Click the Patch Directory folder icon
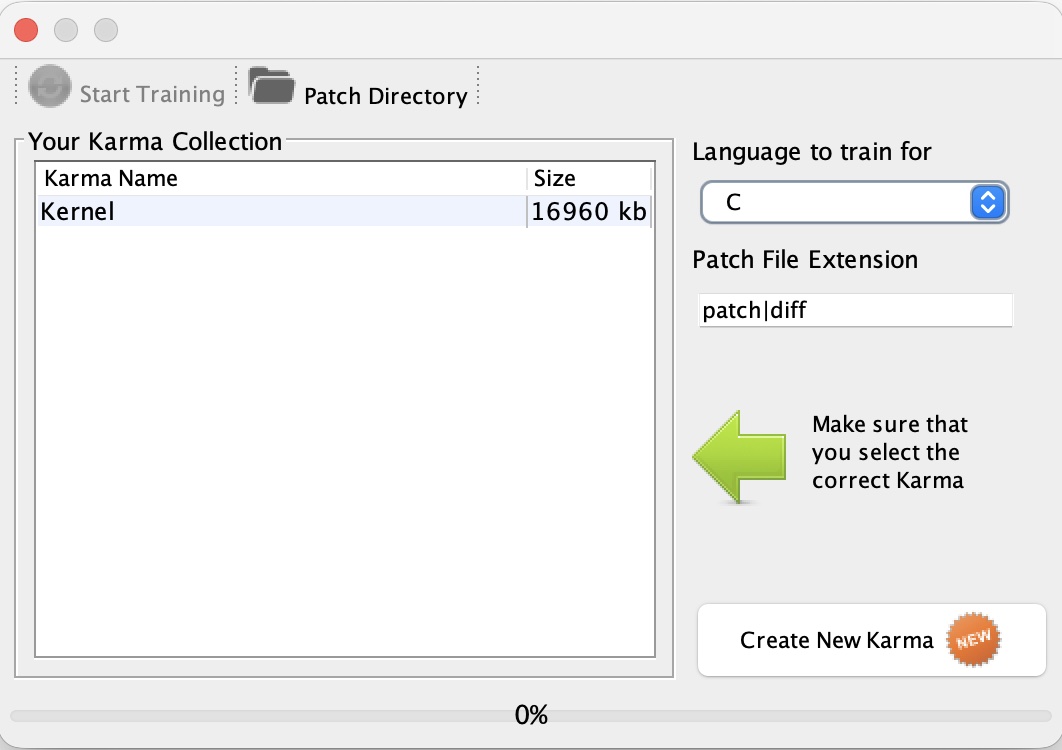This screenshot has width=1062, height=750. point(270,87)
